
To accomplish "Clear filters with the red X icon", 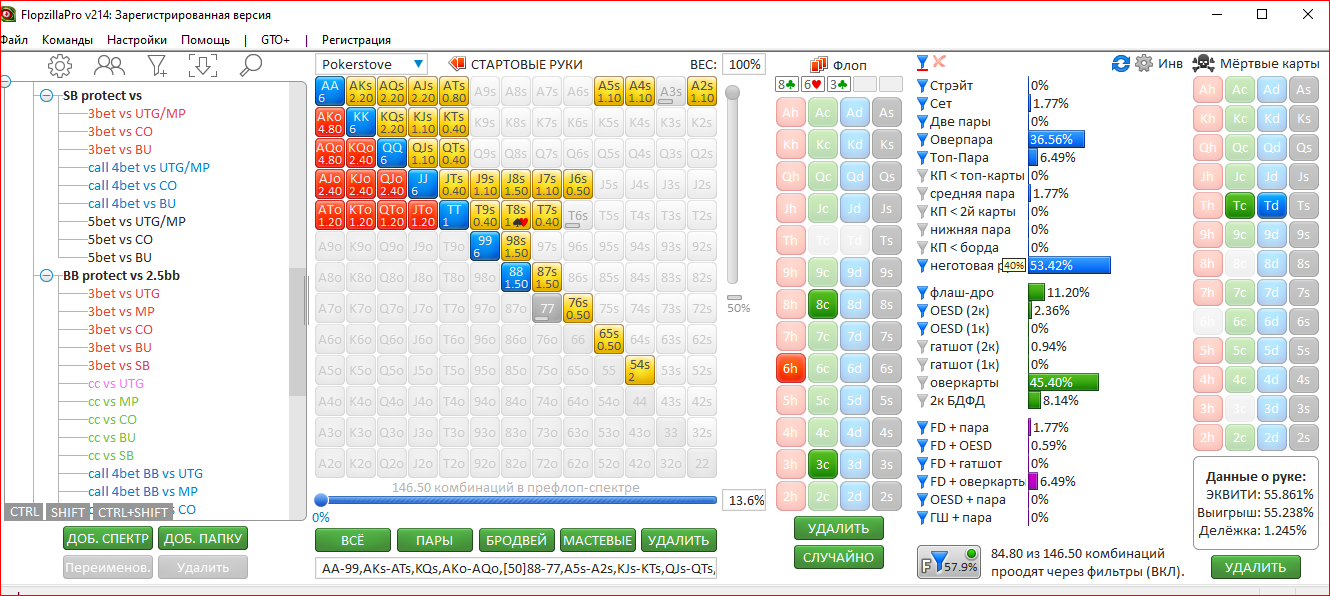I will pos(939,63).
